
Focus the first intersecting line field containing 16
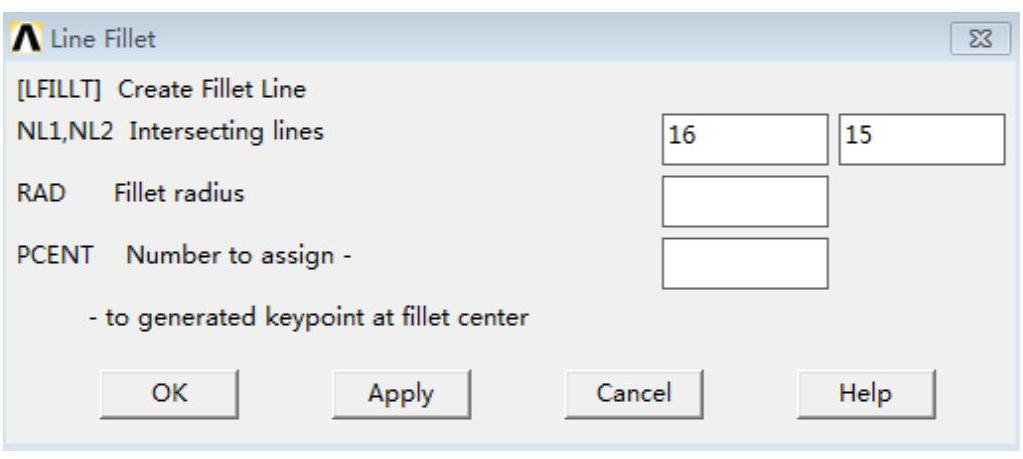click(745, 139)
